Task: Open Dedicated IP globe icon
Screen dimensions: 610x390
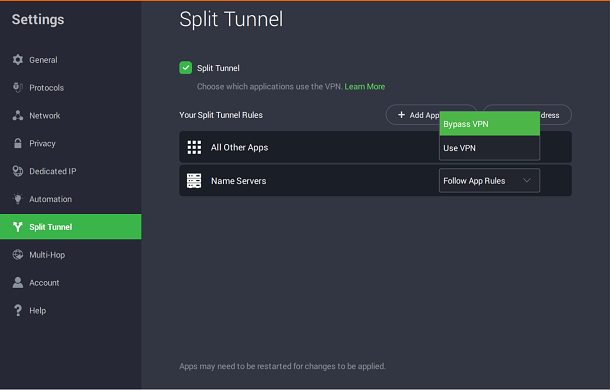Action: (x=18, y=171)
